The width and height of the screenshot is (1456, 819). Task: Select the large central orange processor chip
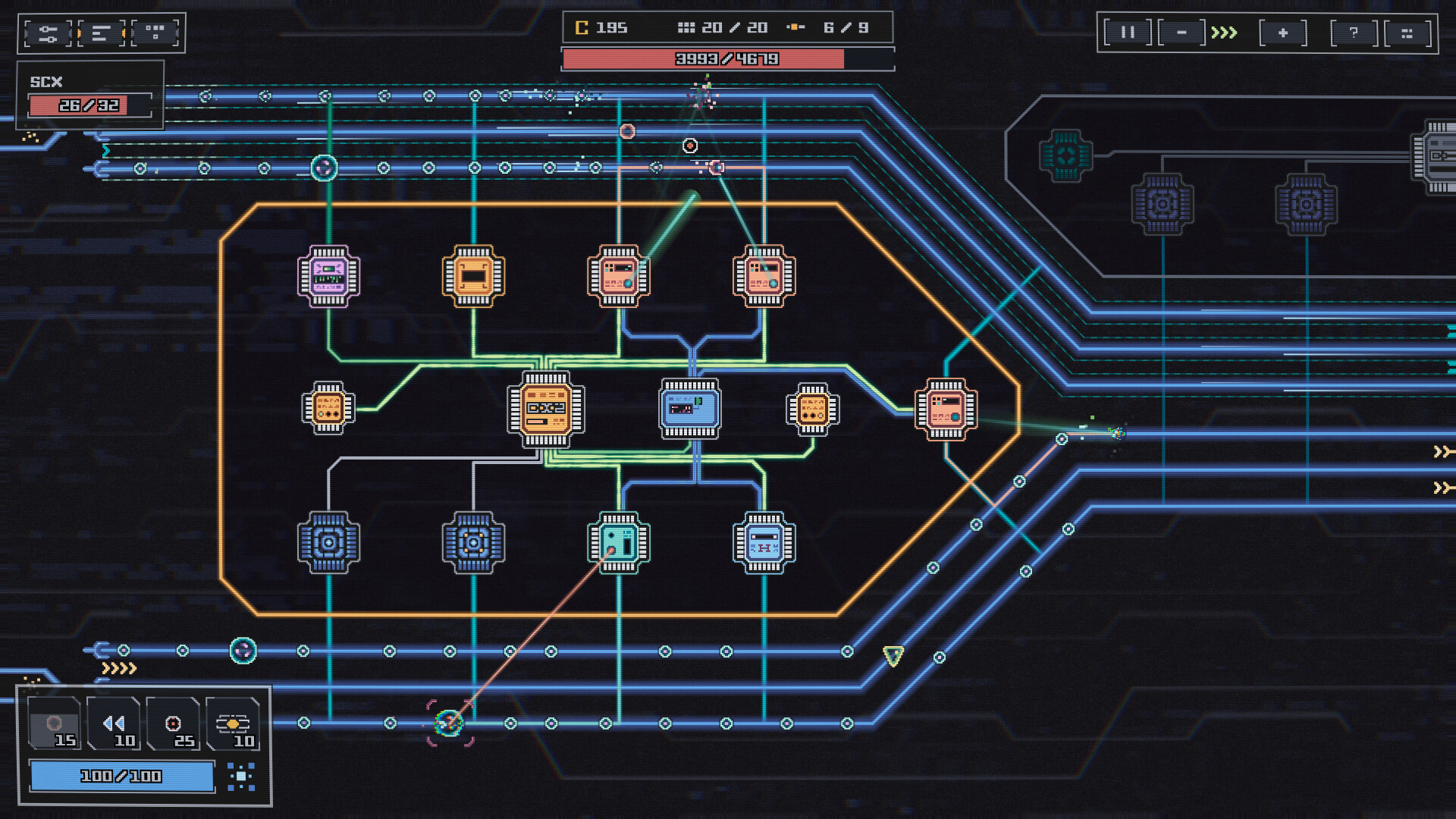coord(546,409)
